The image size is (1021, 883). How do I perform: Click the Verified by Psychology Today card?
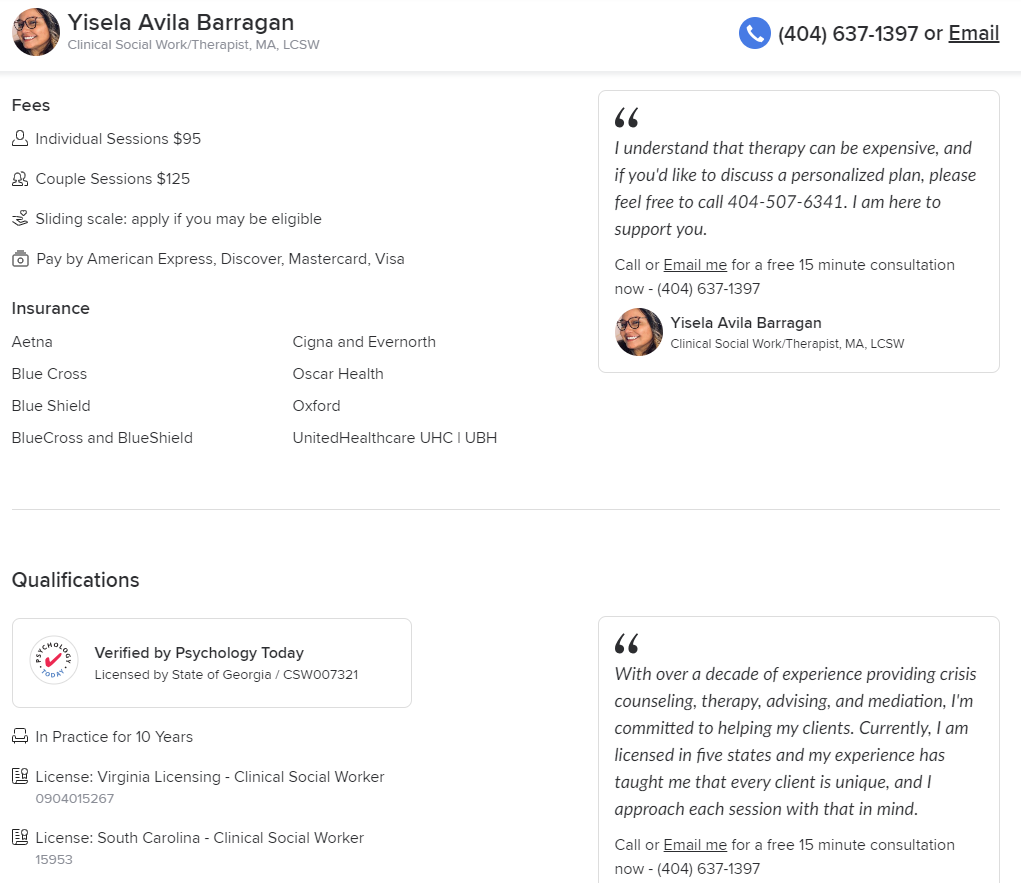212,663
